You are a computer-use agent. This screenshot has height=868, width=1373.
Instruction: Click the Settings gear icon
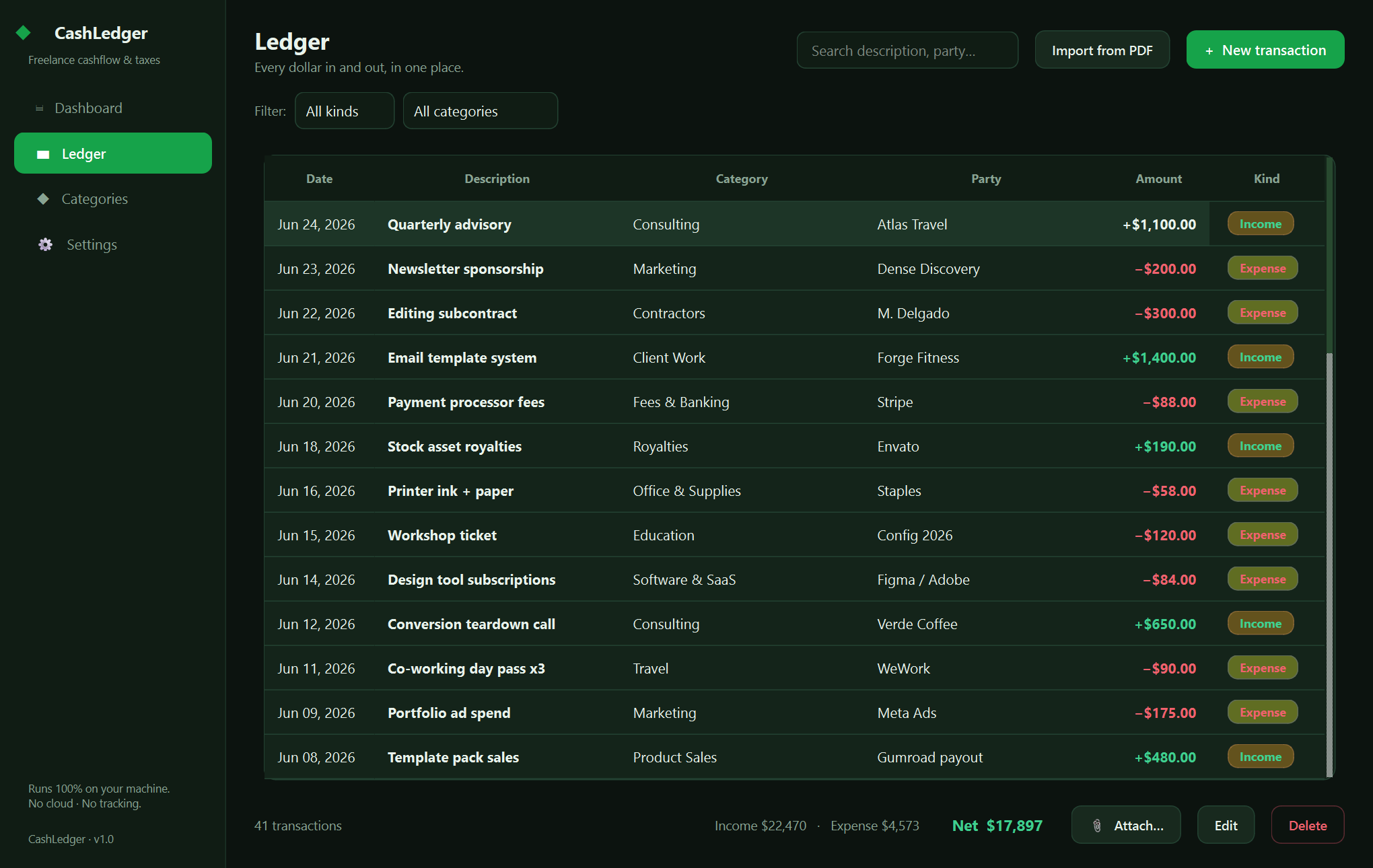(x=45, y=244)
